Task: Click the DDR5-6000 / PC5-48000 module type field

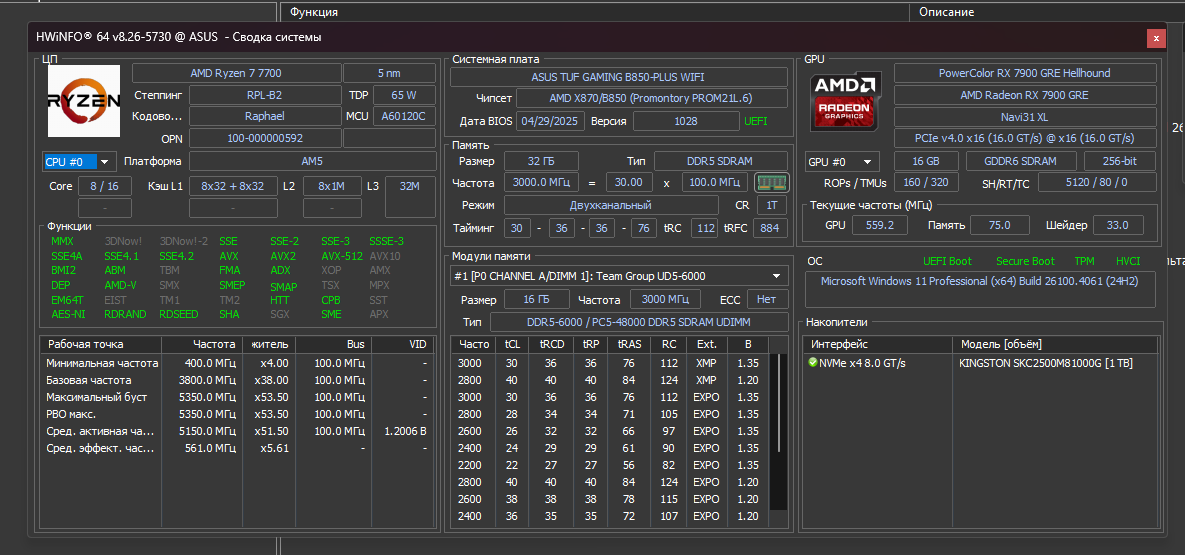Action: (639, 322)
